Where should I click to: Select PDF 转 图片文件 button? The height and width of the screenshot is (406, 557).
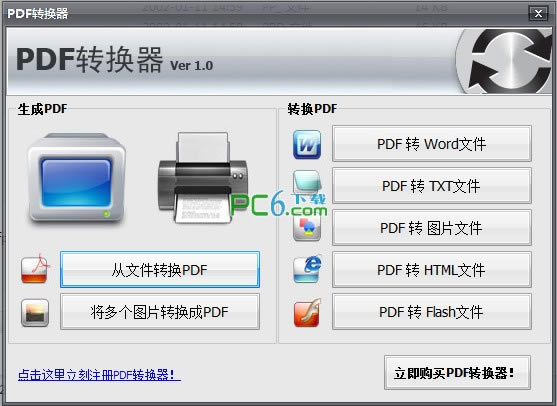[x=432, y=227]
